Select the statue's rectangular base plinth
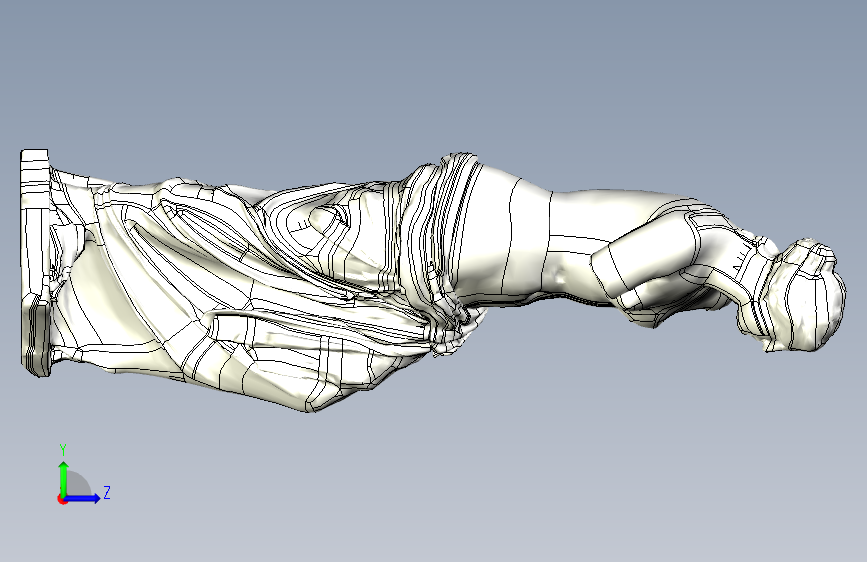Screen dimensions: 867x562 [36, 263]
